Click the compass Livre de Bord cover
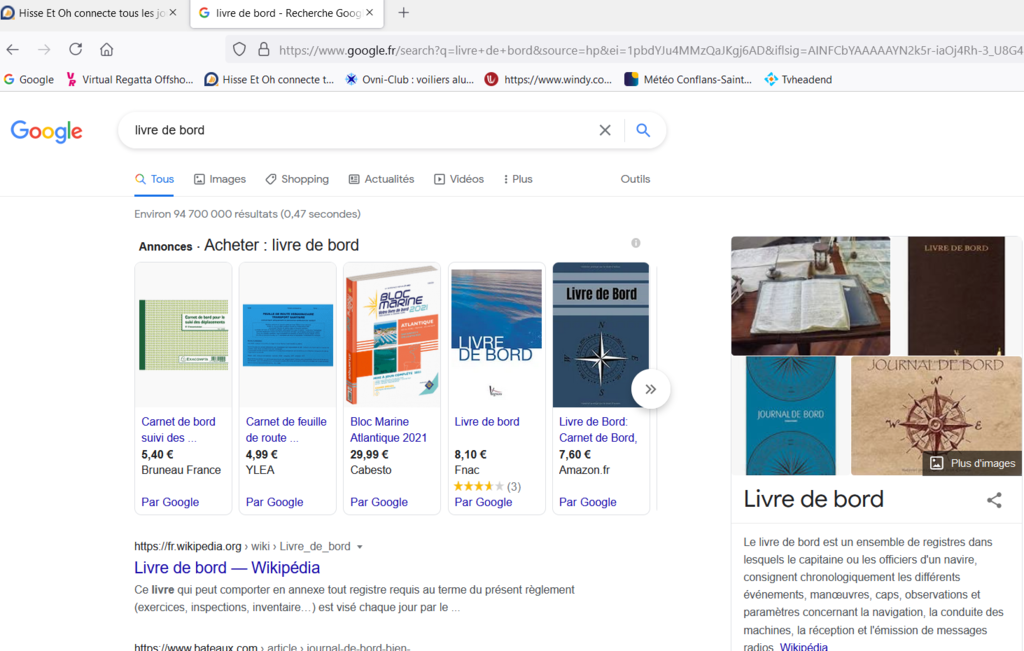This screenshot has width=1024, height=651. (601, 335)
